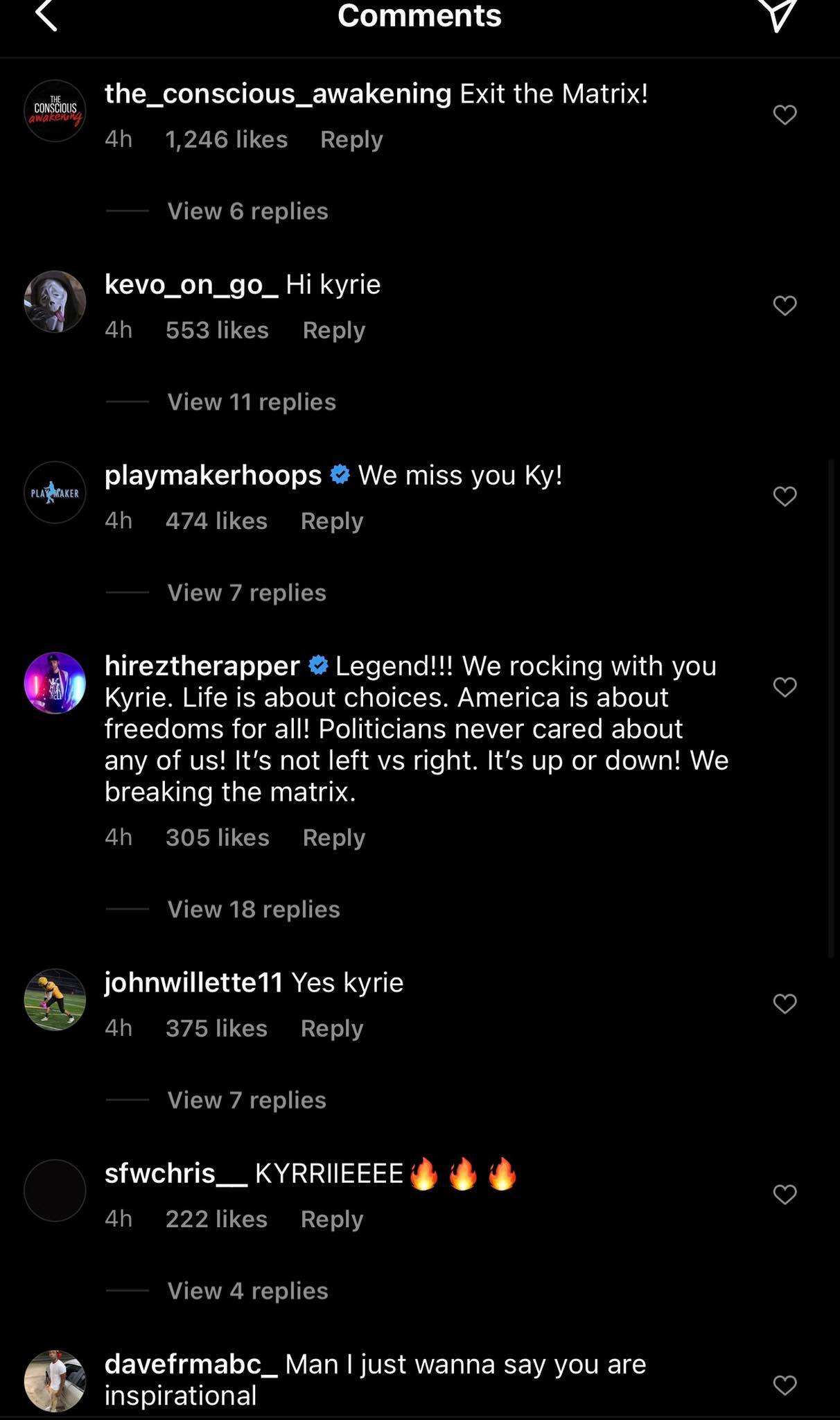
Task: Reply to playmakerhoops' comment
Action: [x=331, y=520]
